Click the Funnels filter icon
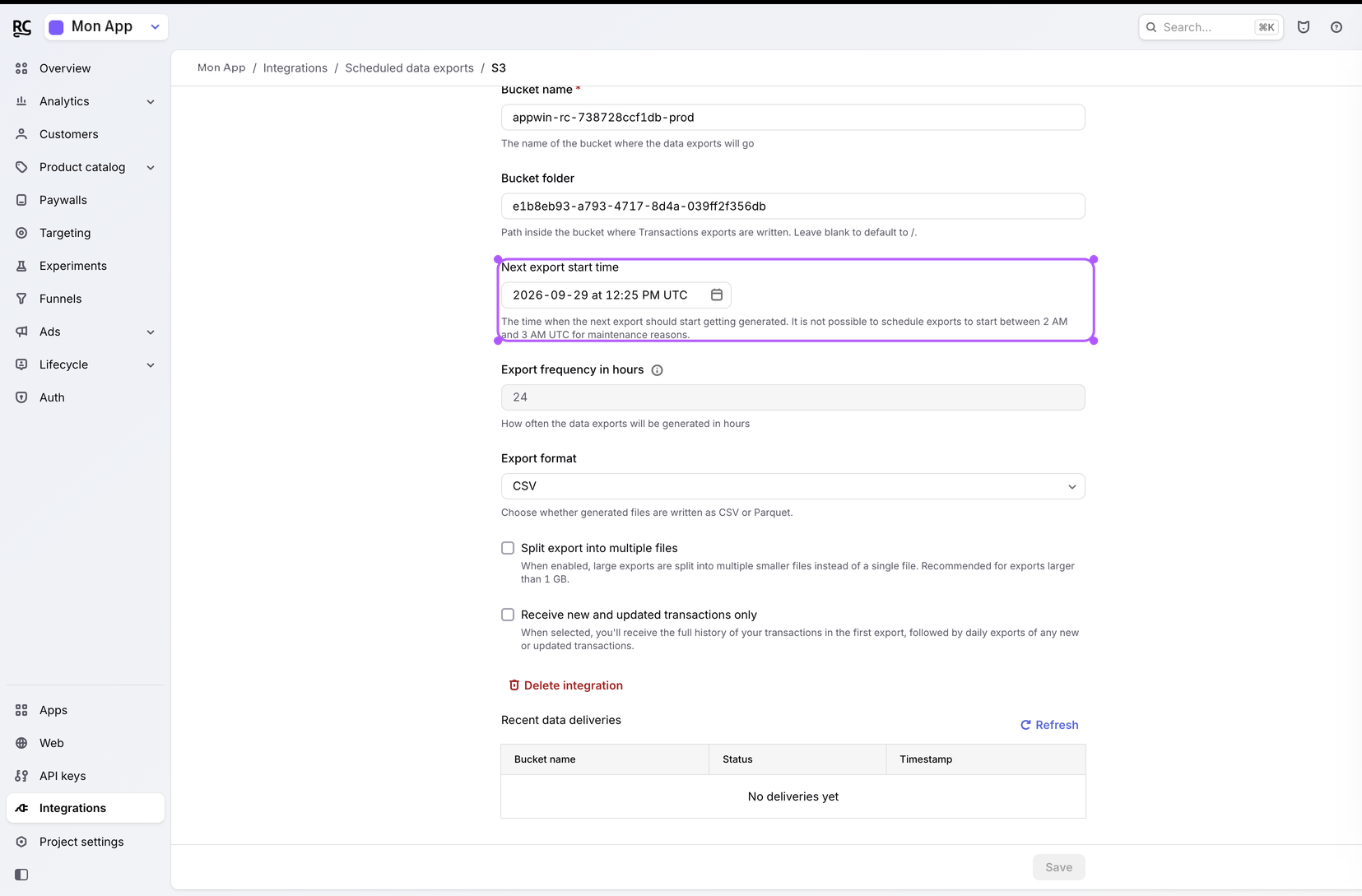1362x896 pixels. coord(21,299)
